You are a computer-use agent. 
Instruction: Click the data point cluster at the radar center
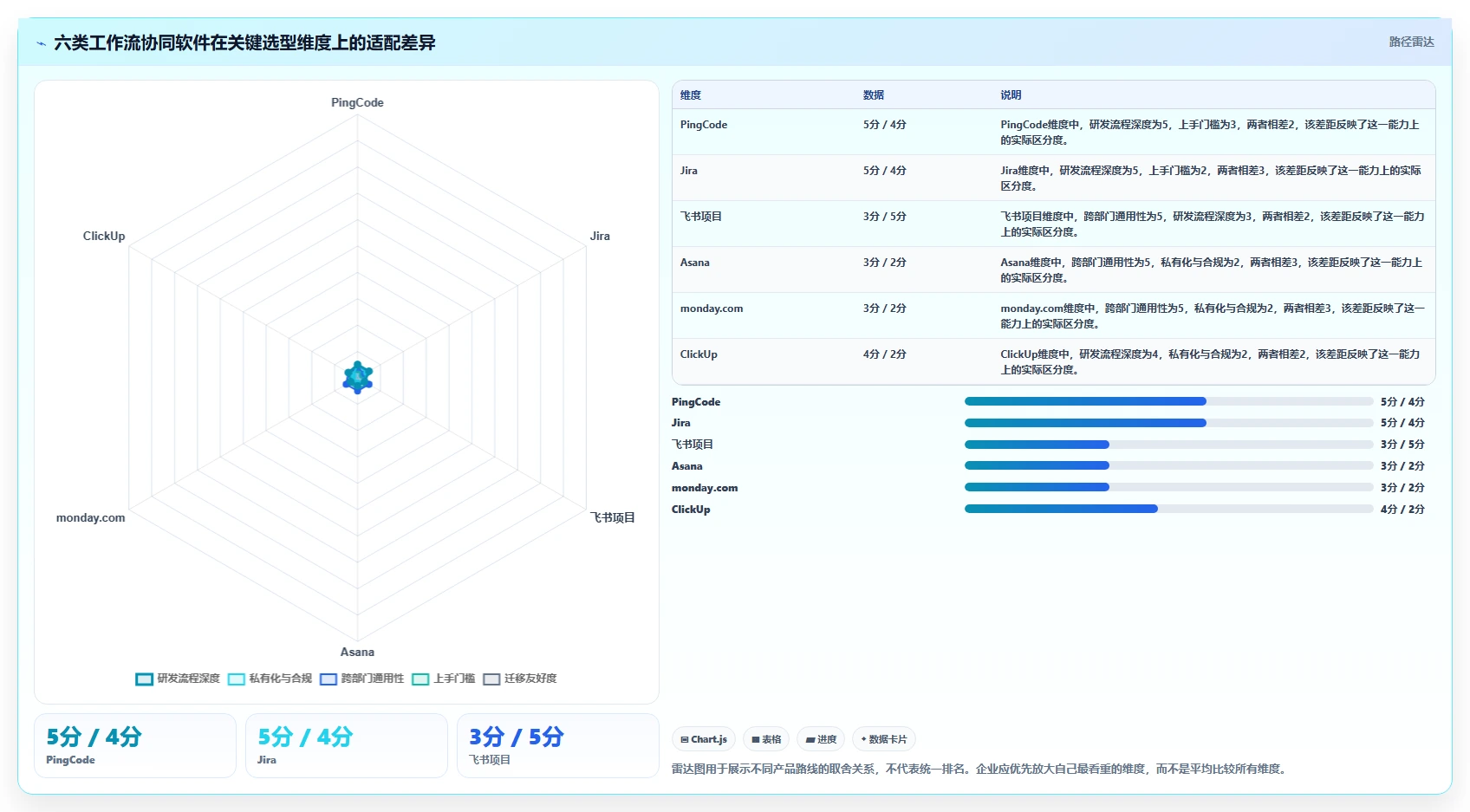[x=358, y=377]
